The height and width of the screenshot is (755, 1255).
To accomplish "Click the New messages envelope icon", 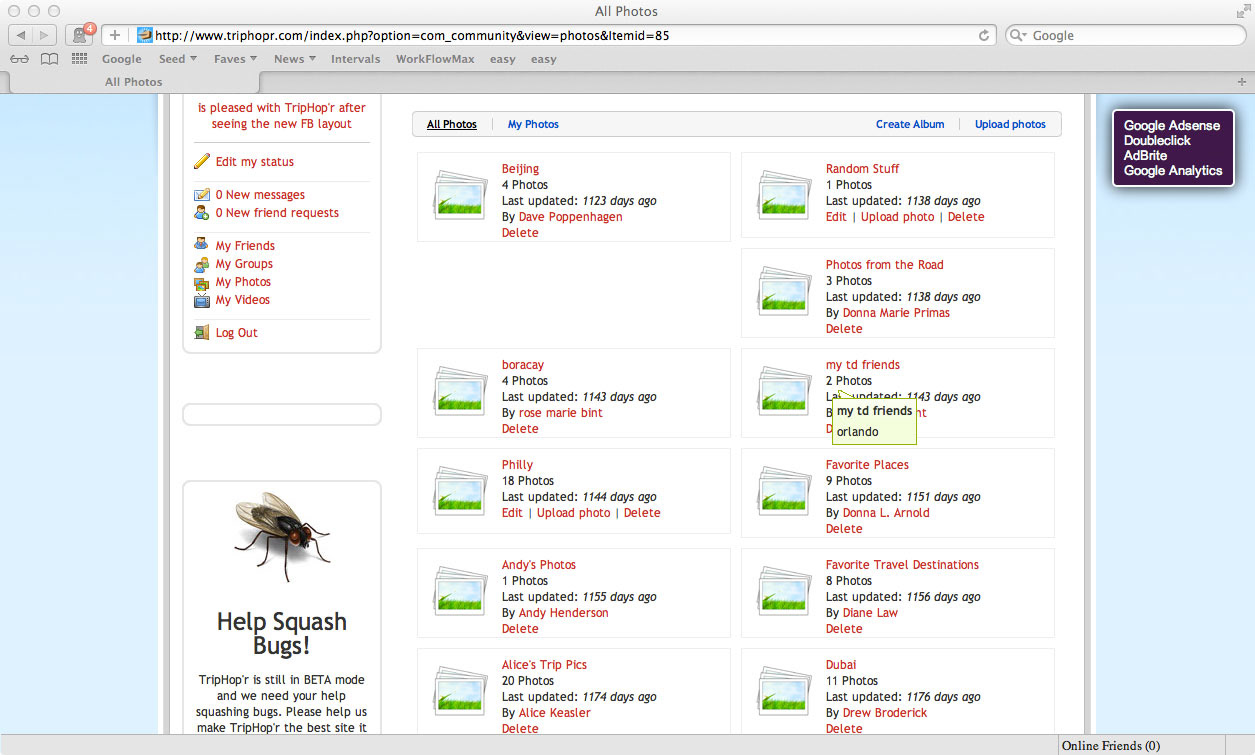I will click(x=202, y=195).
